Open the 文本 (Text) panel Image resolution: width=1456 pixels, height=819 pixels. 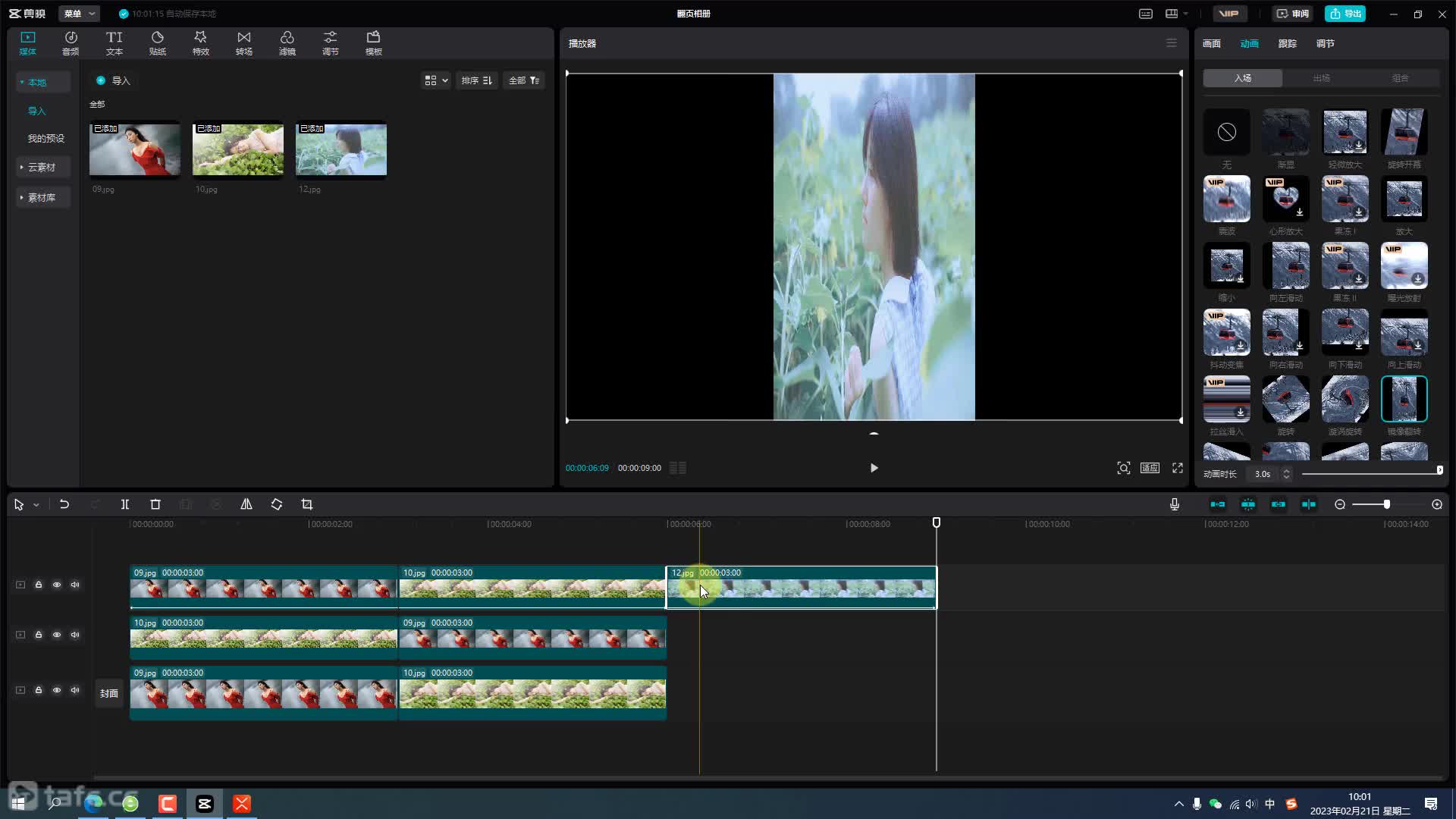pos(114,43)
